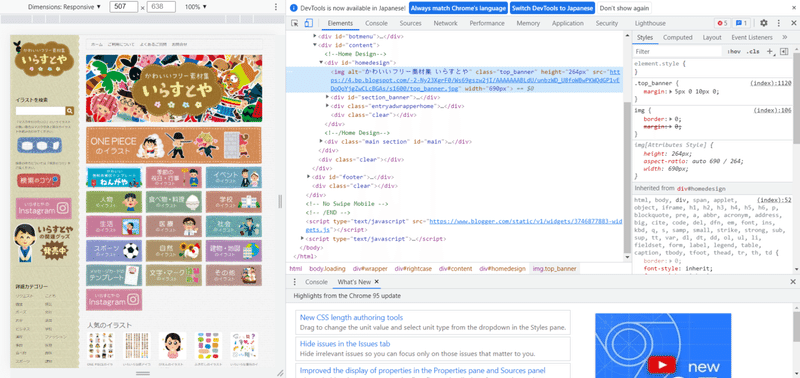Screen dimensions: 800x378
Task: Close the What's New drawer tab
Action: pyautogui.click(x=377, y=282)
